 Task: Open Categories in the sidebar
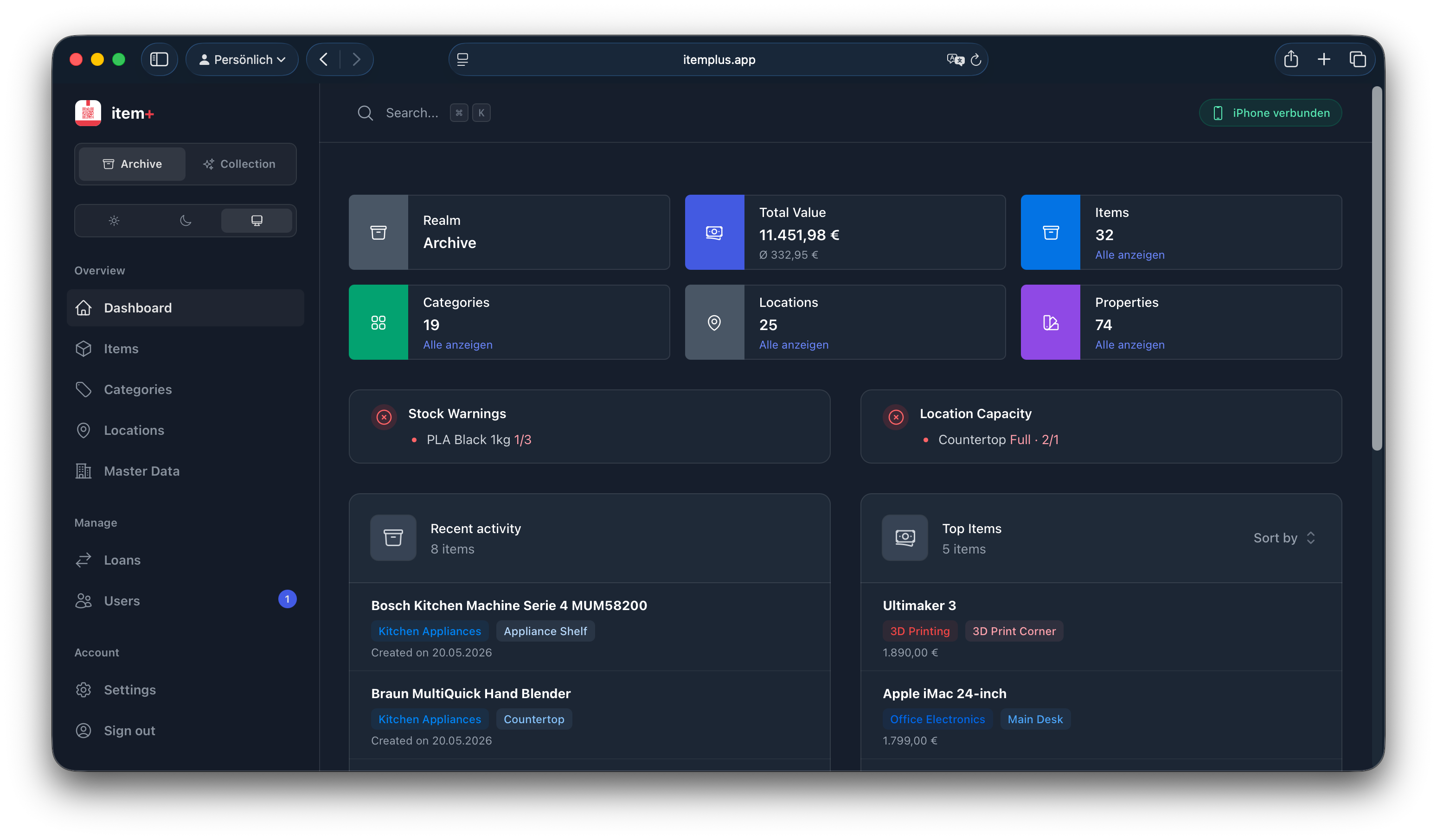186,389
